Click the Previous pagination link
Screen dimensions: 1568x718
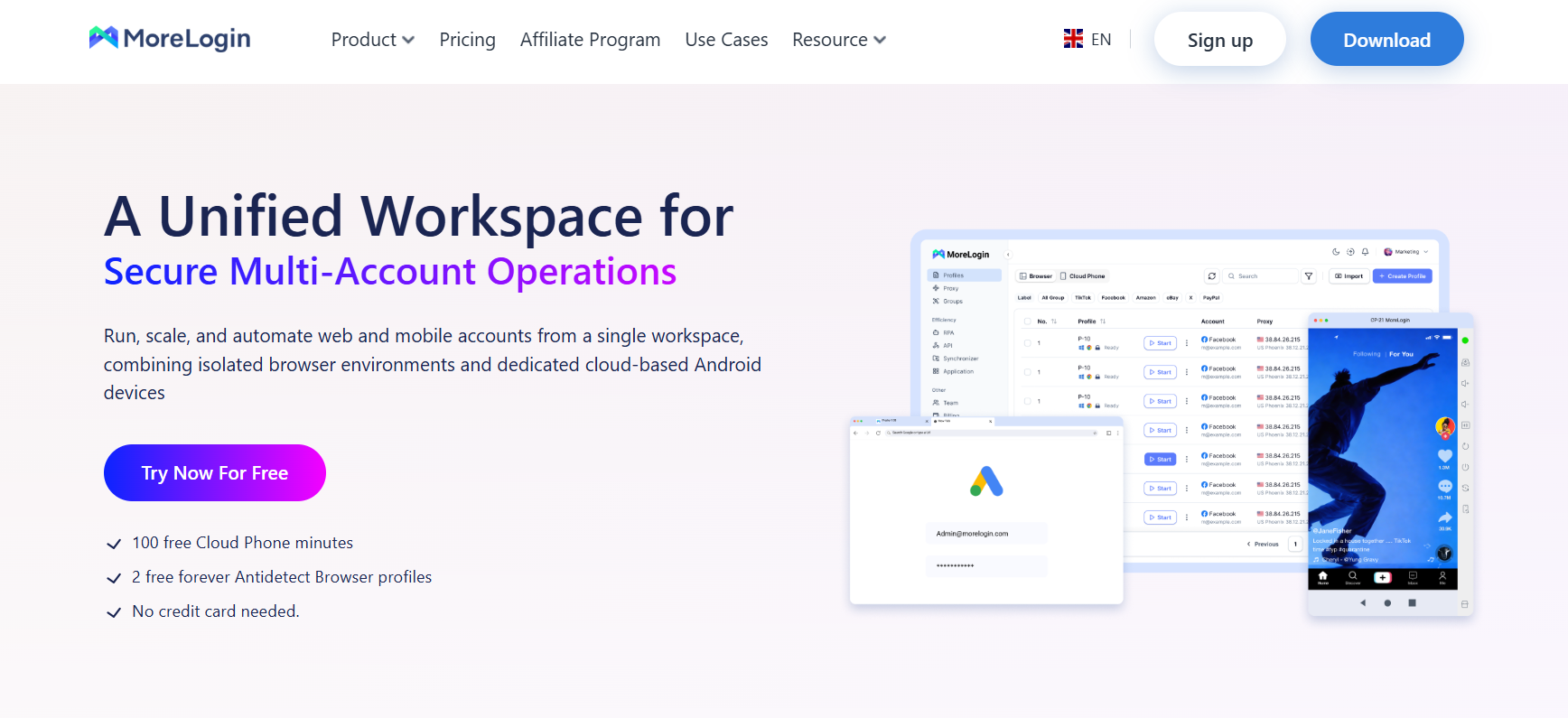[1263, 544]
